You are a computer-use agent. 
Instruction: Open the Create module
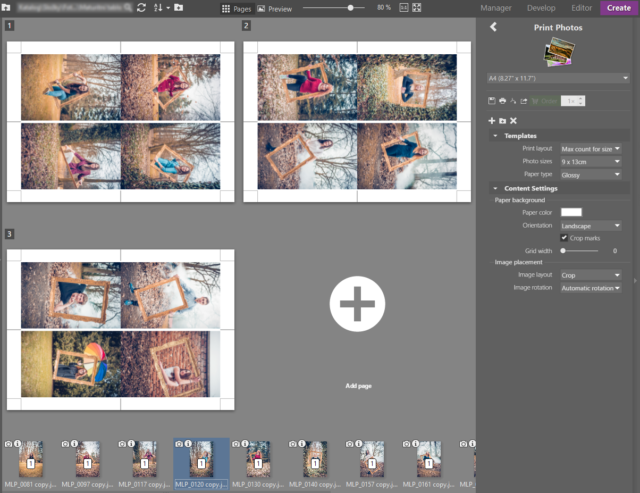tap(619, 8)
